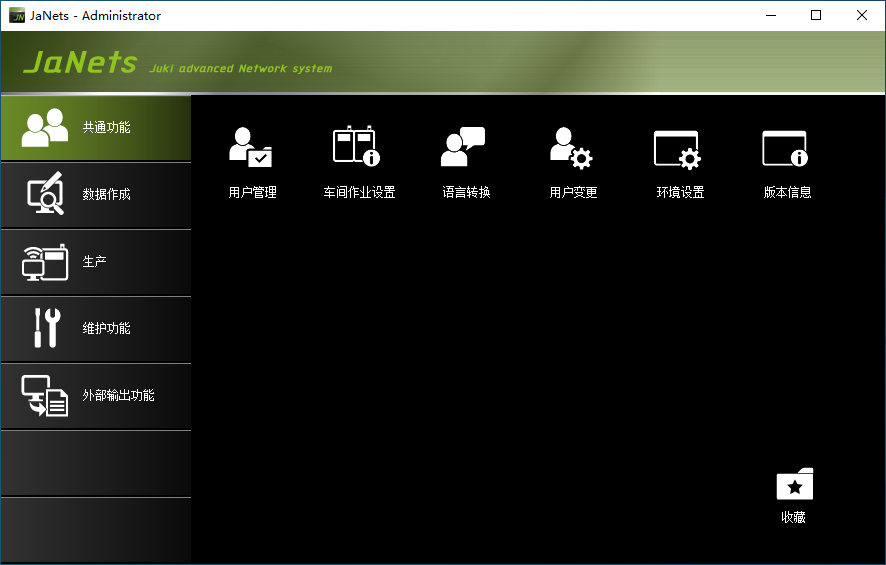Open the 收藏 favorites star folder
Image resolution: width=886 pixels, height=565 pixels.
click(794, 485)
